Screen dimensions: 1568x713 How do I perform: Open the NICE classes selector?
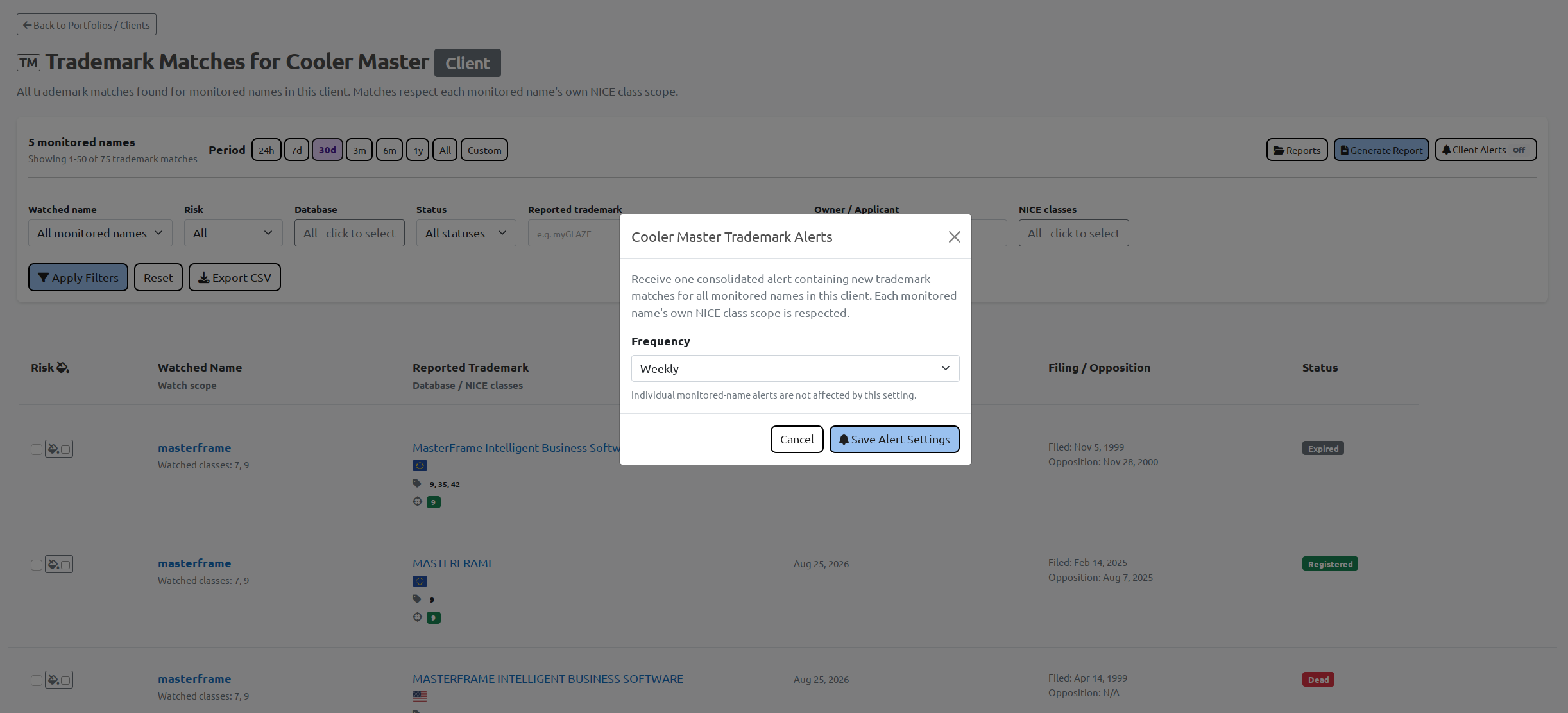[x=1073, y=234]
